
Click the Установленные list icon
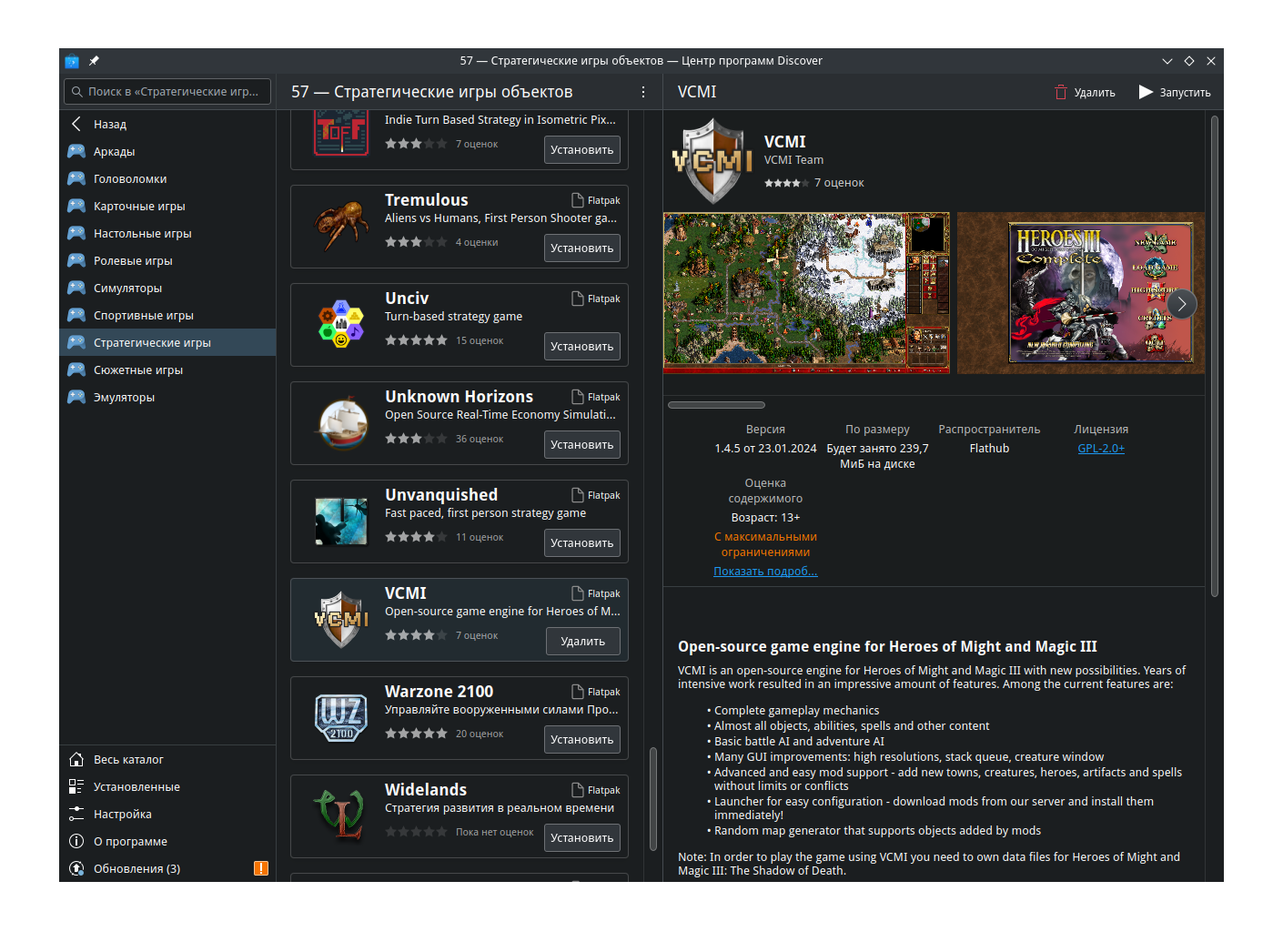[x=76, y=786]
